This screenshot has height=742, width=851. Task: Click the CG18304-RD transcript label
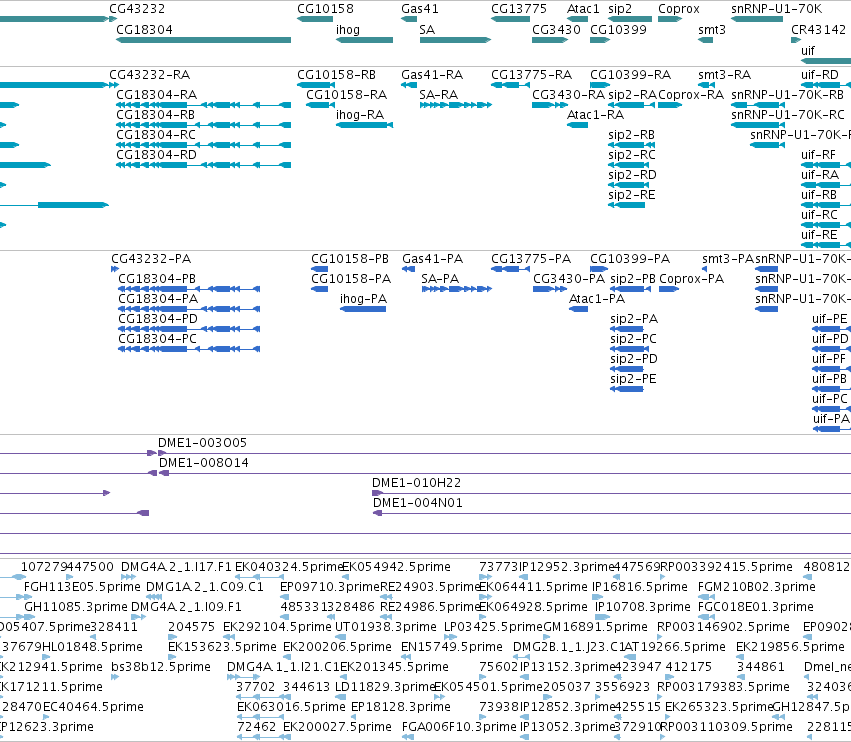click(156, 155)
